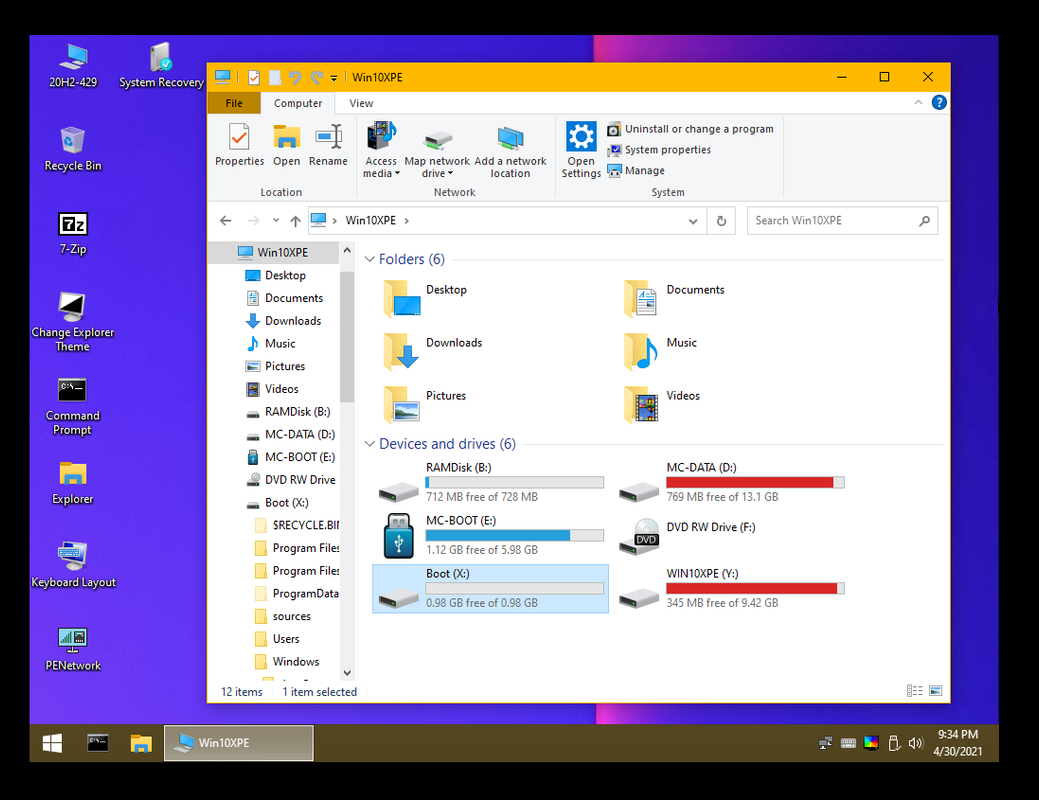Click the Up one level arrow

[x=296, y=221]
